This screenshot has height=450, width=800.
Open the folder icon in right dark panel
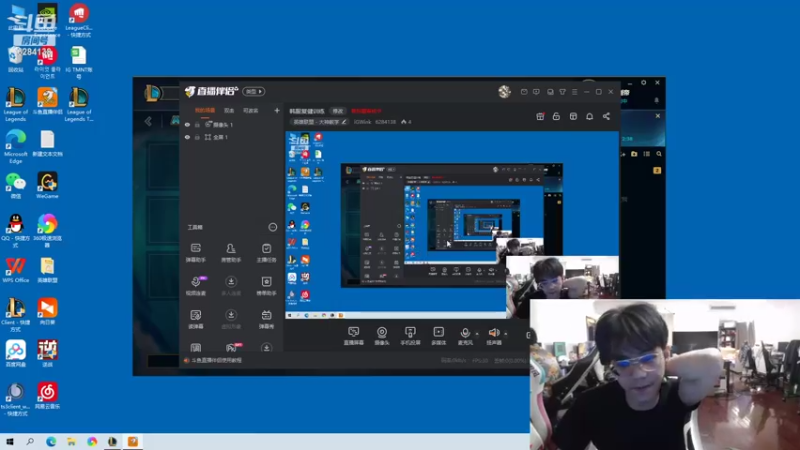(634, 154)
